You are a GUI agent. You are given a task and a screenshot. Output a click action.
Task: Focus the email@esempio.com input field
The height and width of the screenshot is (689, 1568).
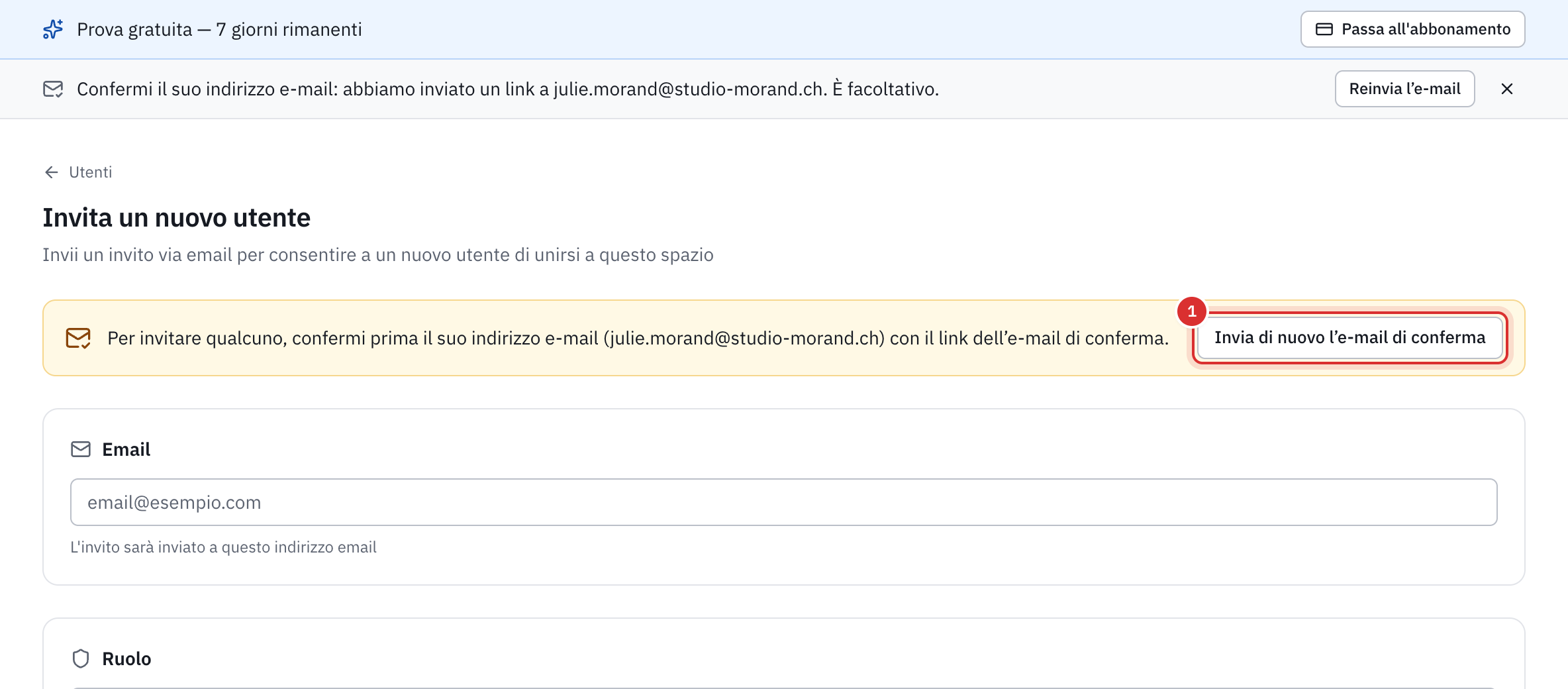click(783, 502)
